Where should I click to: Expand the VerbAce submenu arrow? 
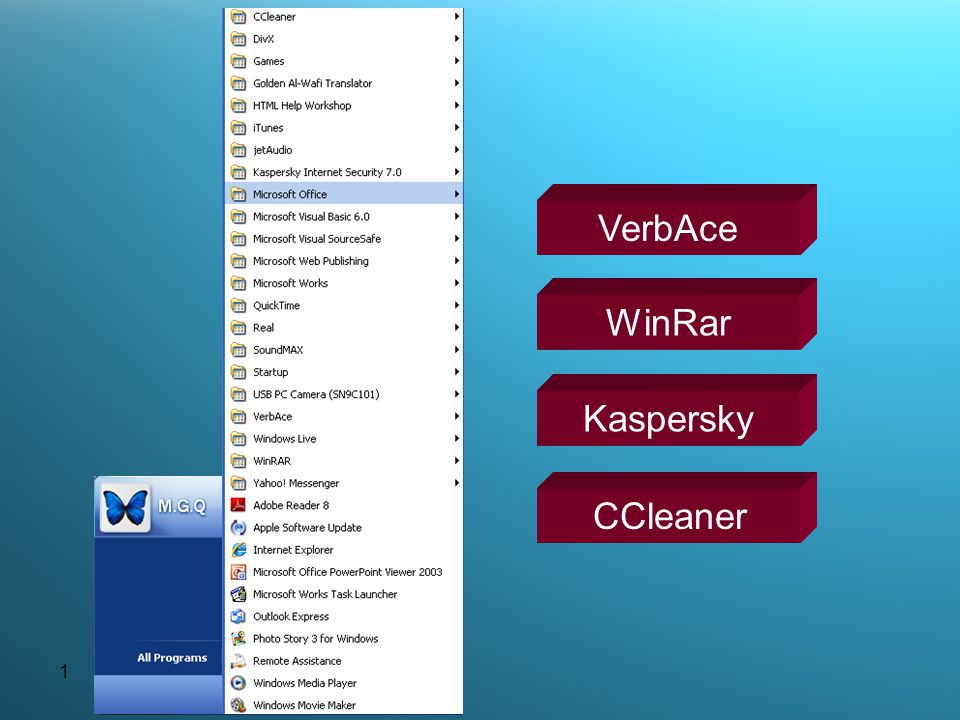tap(457, 416)
